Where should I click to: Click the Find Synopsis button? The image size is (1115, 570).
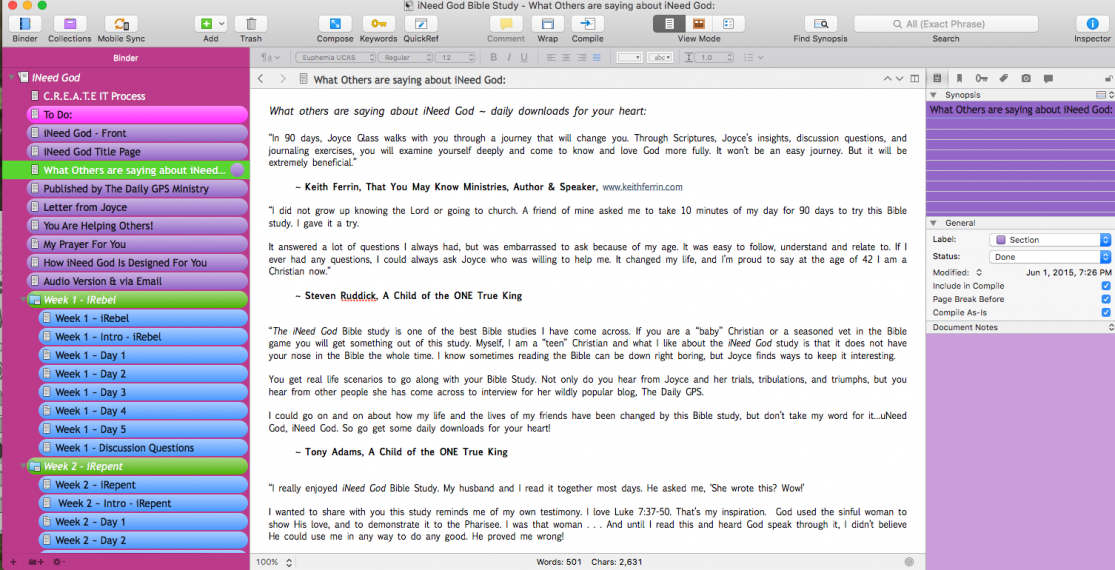pos(821,24)
